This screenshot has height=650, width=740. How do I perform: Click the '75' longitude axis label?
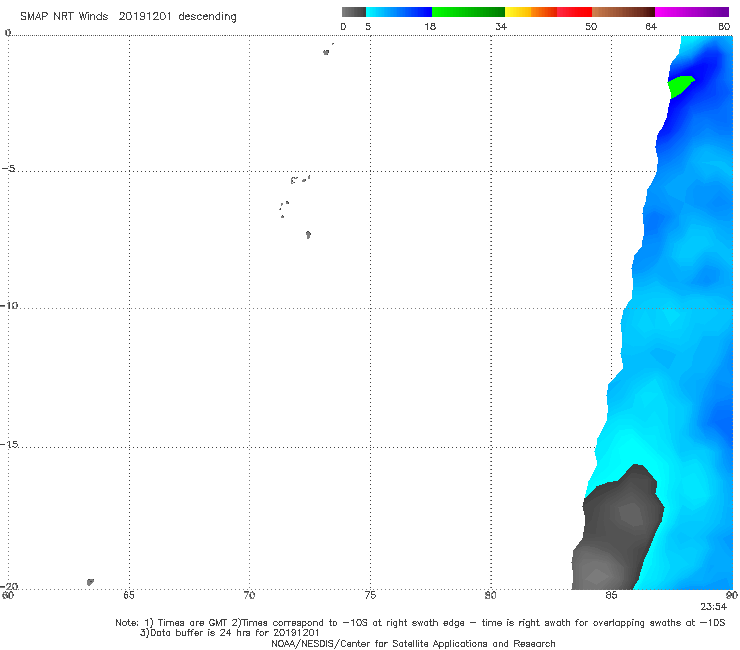(x=370, y=595)
